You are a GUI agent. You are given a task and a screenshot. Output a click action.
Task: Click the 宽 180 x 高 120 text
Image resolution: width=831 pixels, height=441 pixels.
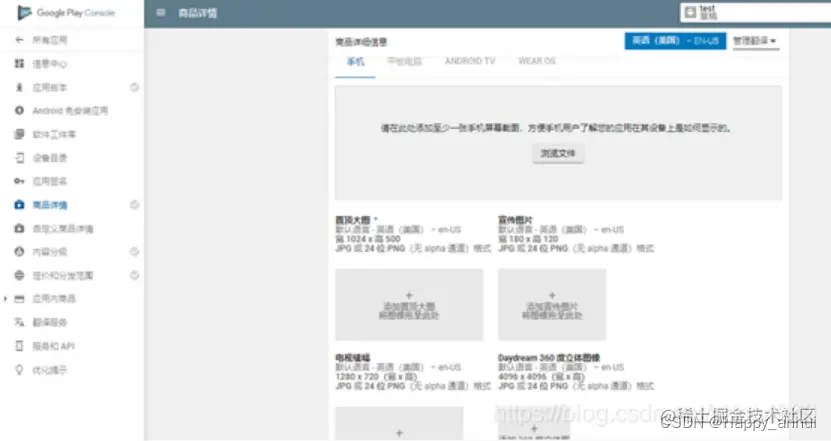(x=528, y=239)
